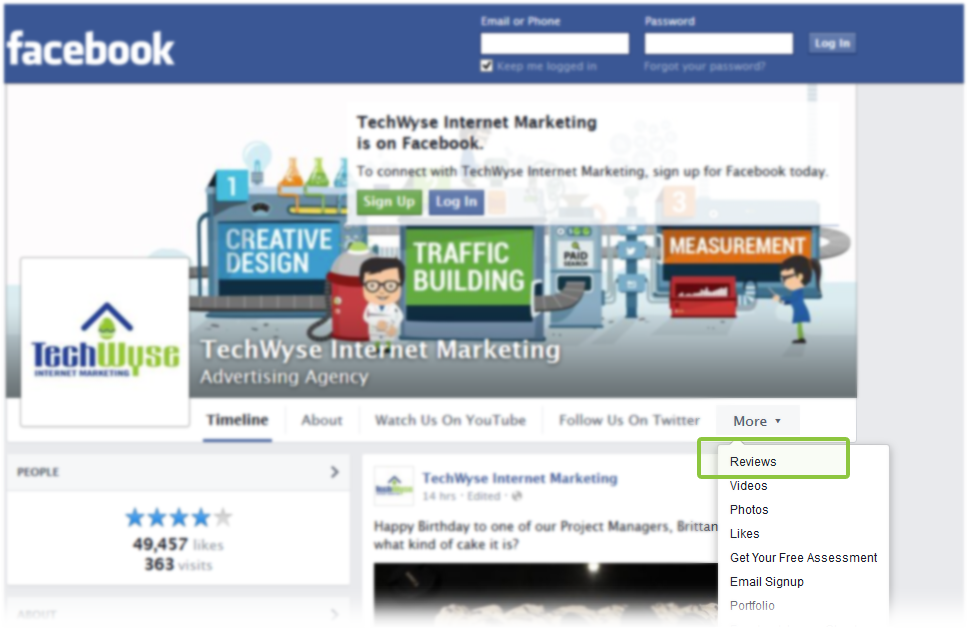968x628 pixels.
Task: Click the green Sign Up button
Action: (x=389, y=202)
